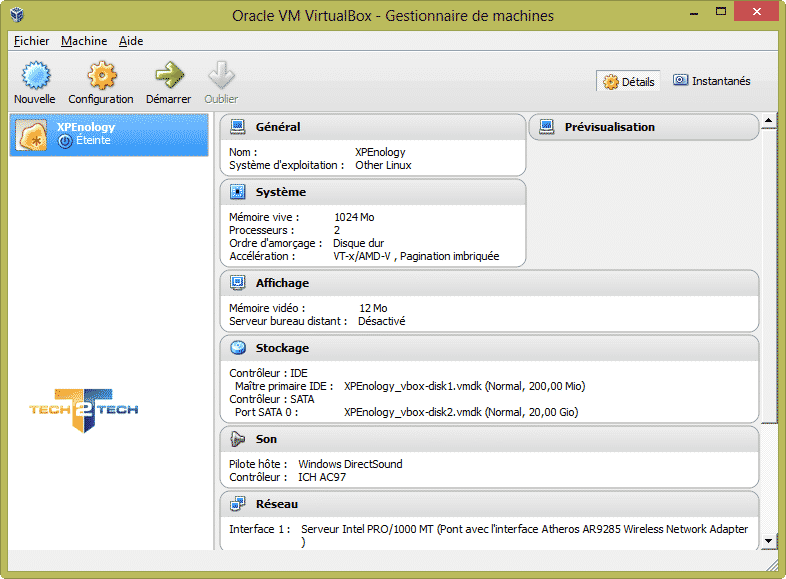Open the Fichier menu
Image resolution: width=786 pixels, height=579 pixels.
(31, 41)
